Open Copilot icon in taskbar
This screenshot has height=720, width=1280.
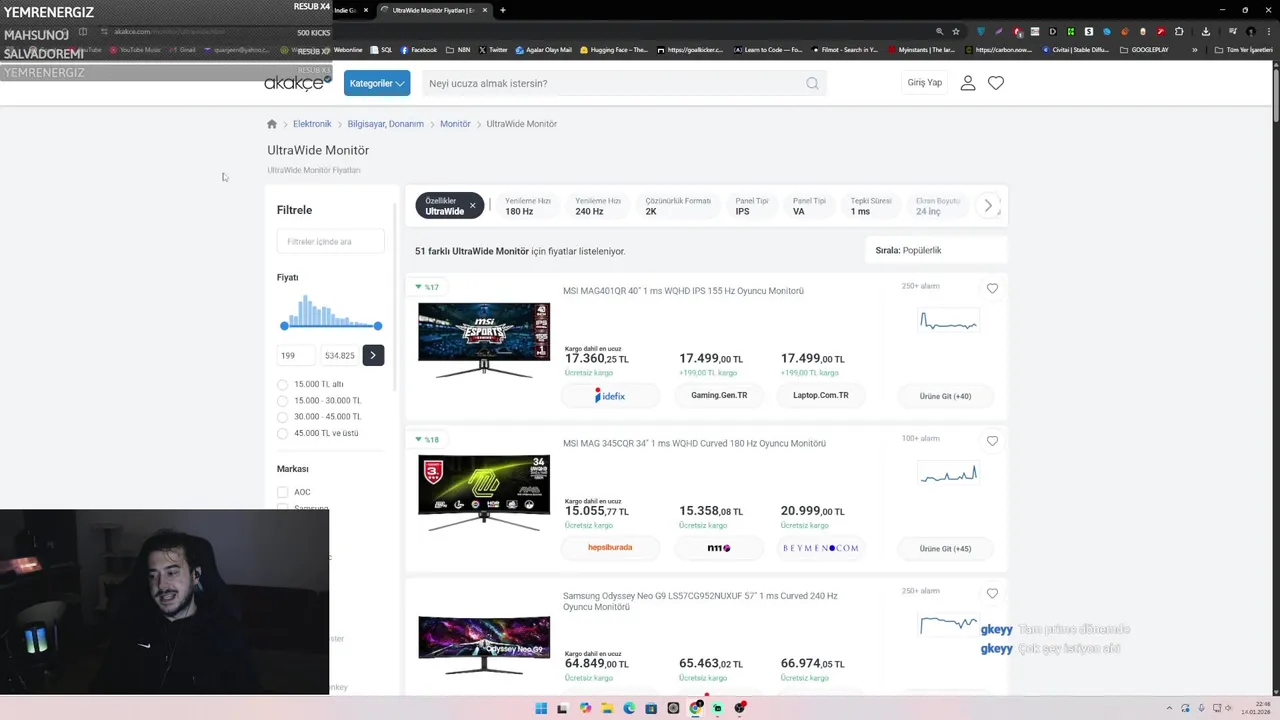pos(585,708)
